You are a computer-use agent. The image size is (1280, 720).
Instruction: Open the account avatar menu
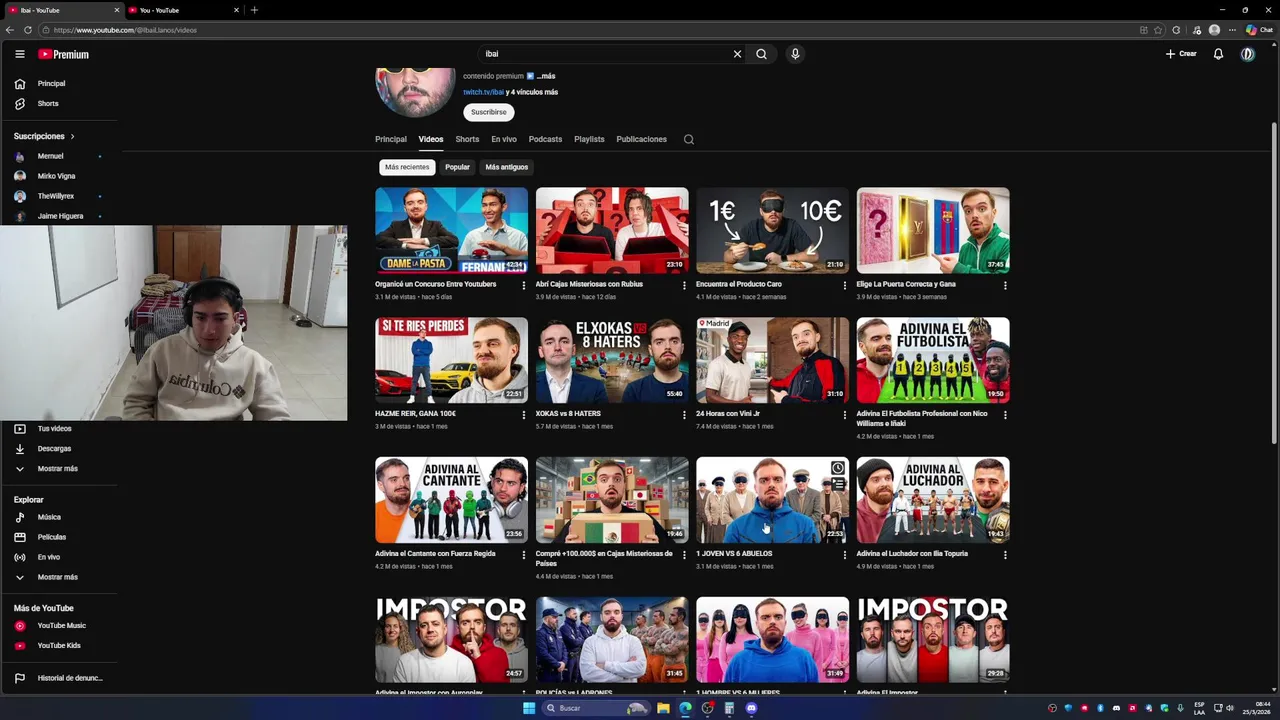[1247, 54]
